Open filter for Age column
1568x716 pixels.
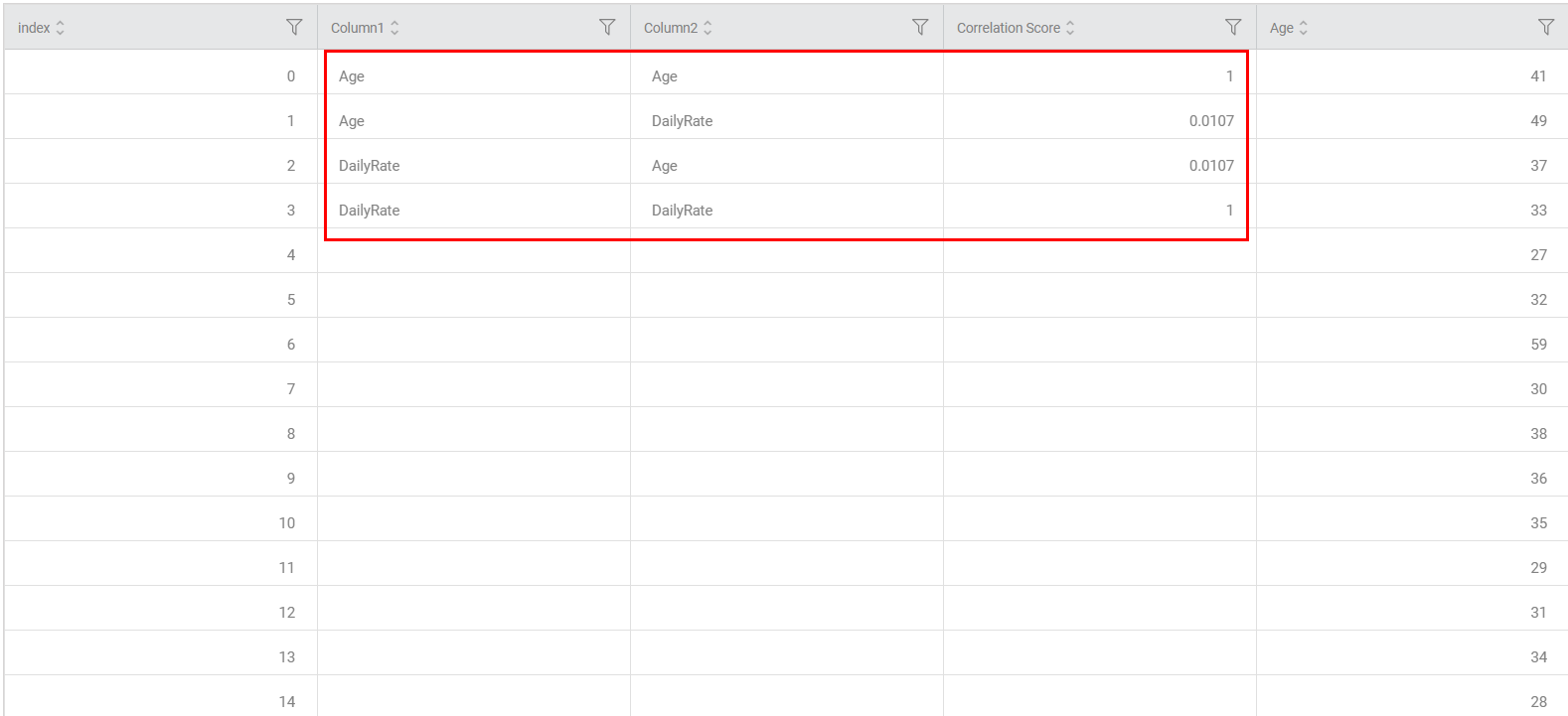[1546, 27]
